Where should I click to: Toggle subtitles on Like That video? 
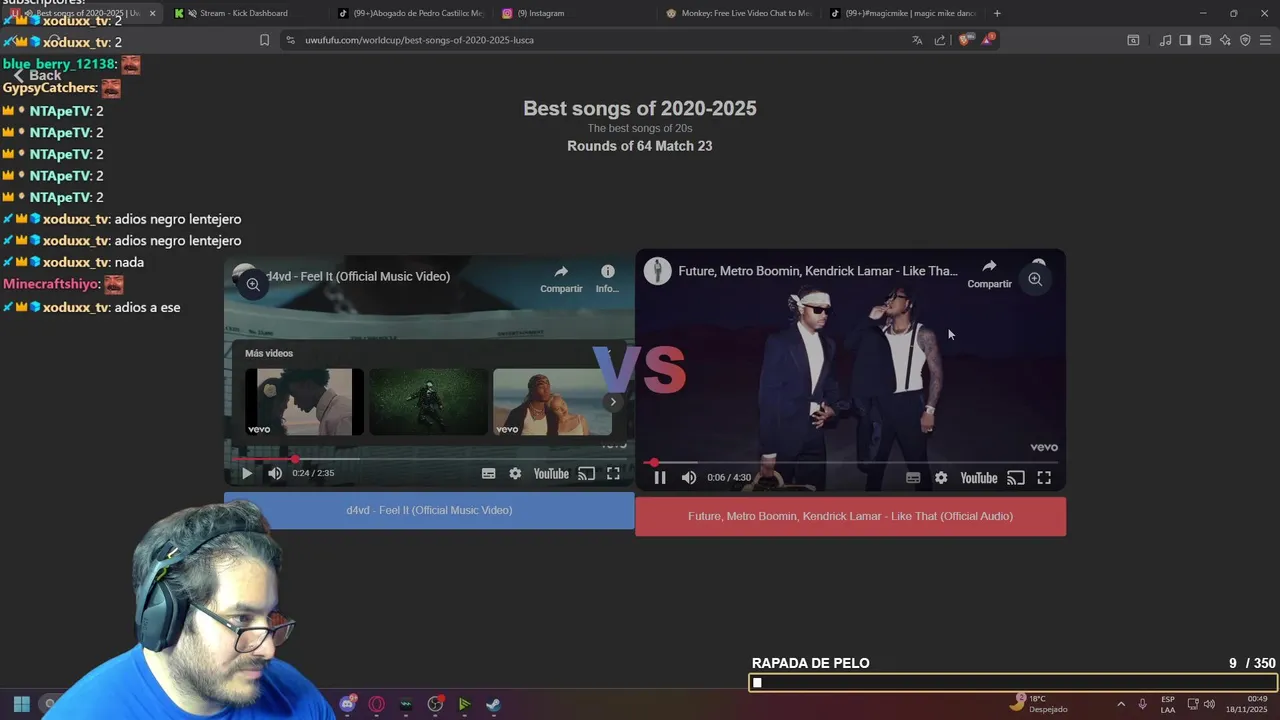coord(913,478)
